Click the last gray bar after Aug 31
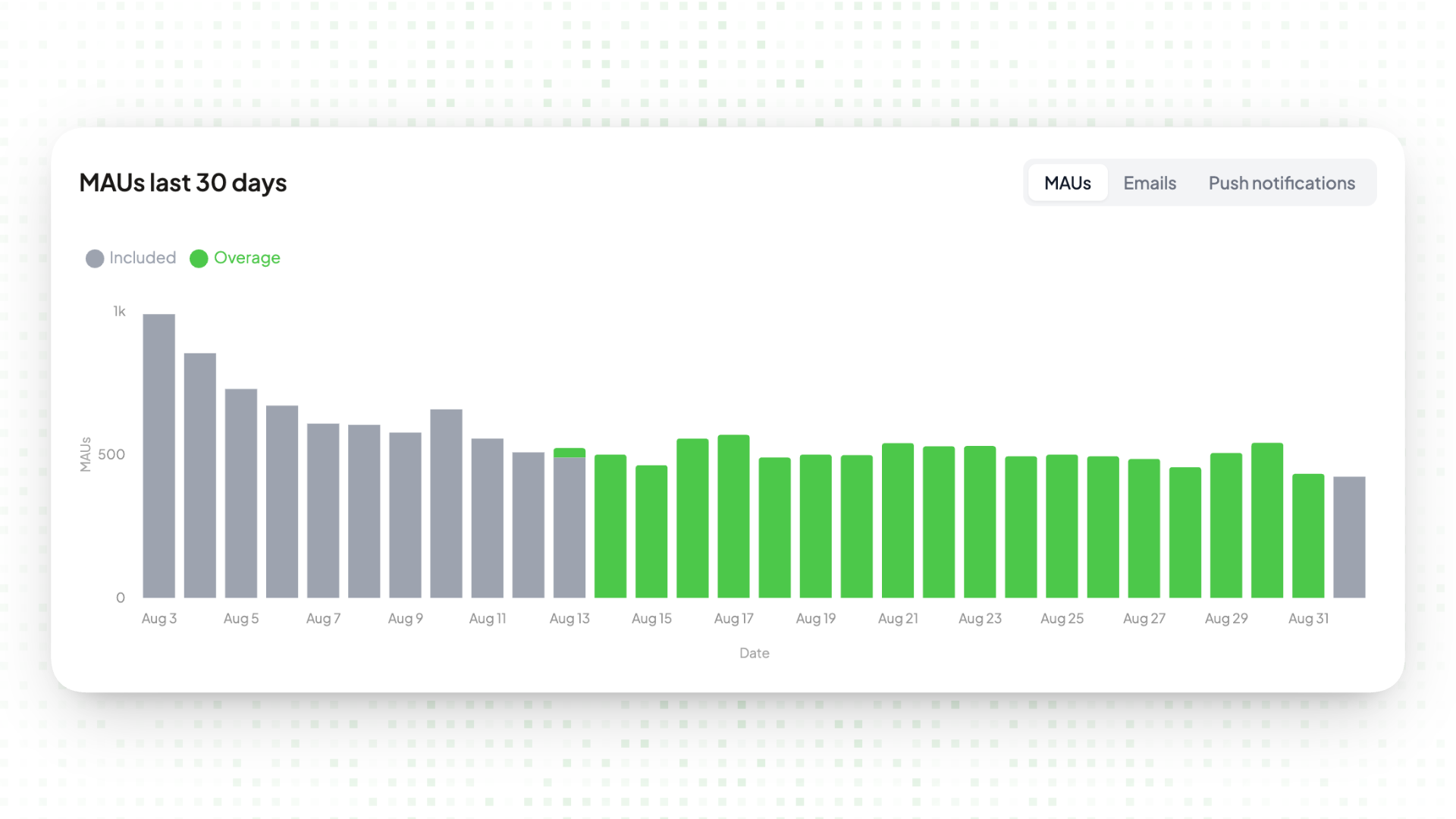The height and width of the screenshot is (819, 1456). tap(1349, 537)
